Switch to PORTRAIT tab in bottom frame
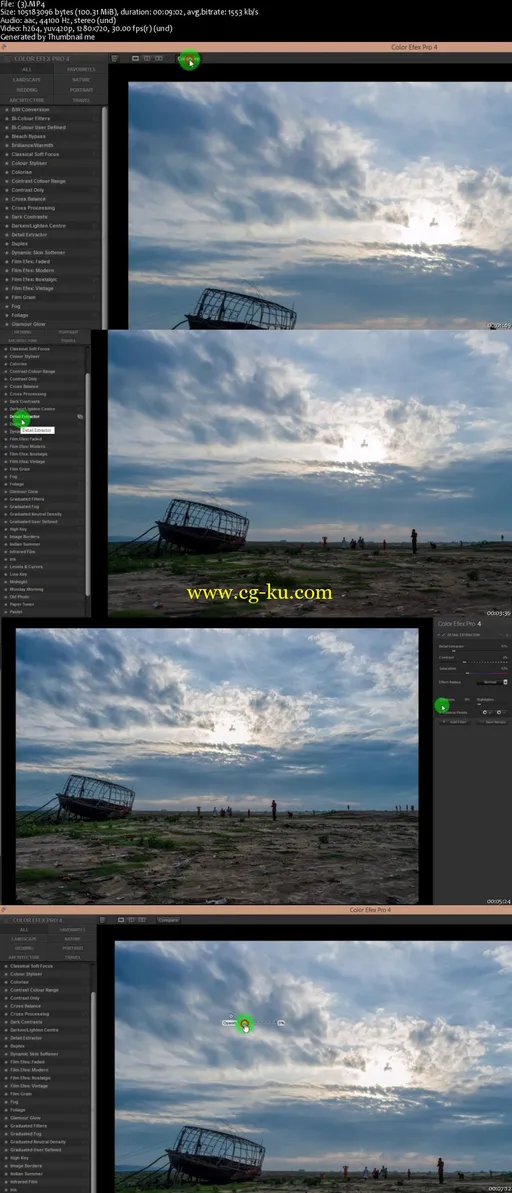The width and height of the screenshot is (512, 1193). [72, 948]
